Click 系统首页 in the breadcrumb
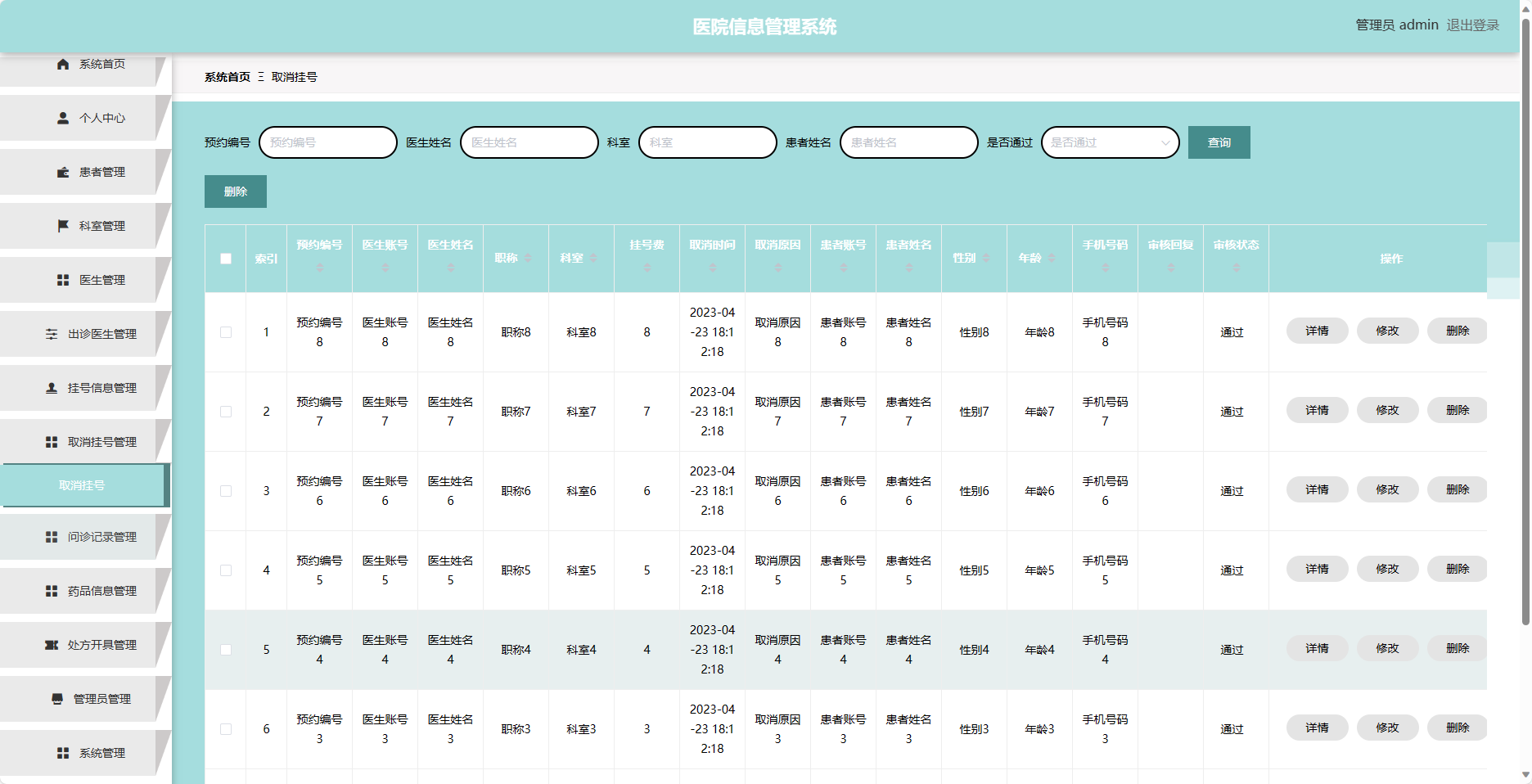 pyautogui.click(x=228, y=77)
